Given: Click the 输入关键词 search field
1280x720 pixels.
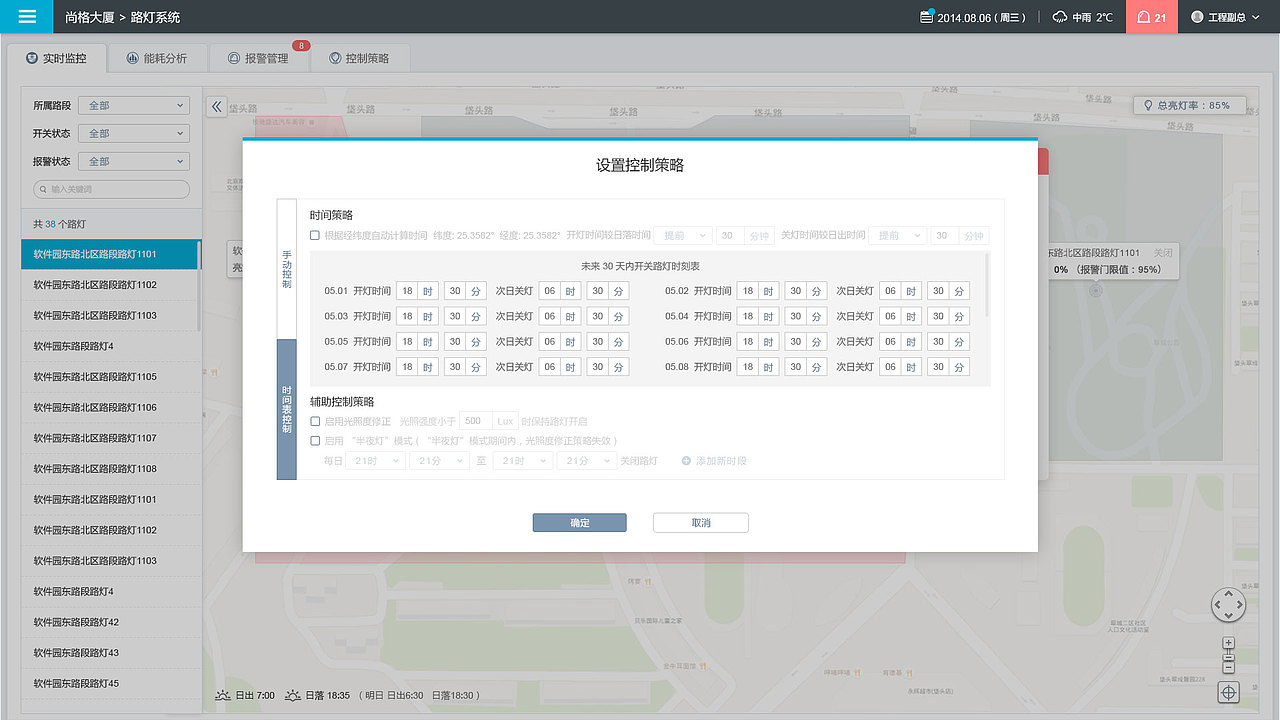Looking at the screenshot, I should [x=110, y=189].
